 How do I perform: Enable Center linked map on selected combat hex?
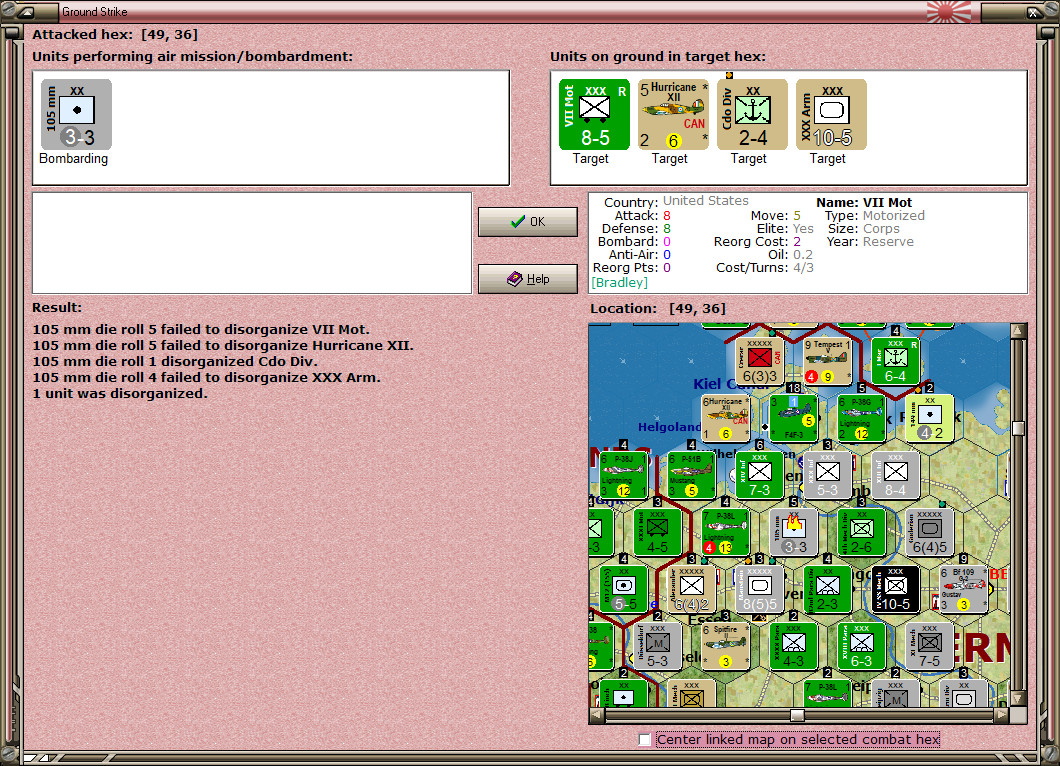[644, 739]
